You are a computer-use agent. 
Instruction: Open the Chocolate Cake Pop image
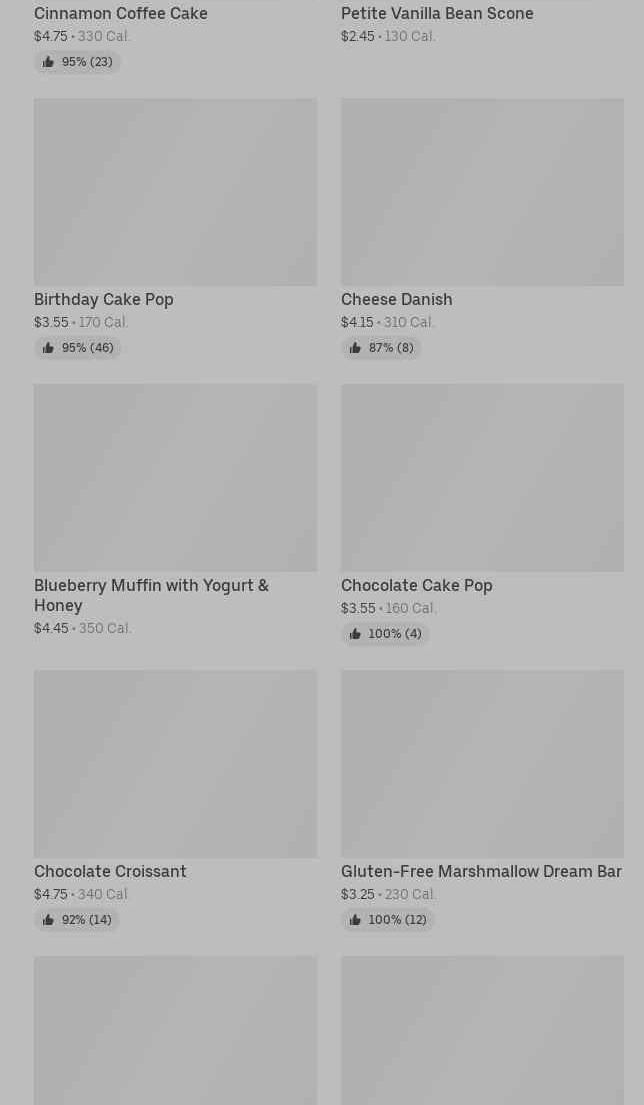tap(482, 478)
